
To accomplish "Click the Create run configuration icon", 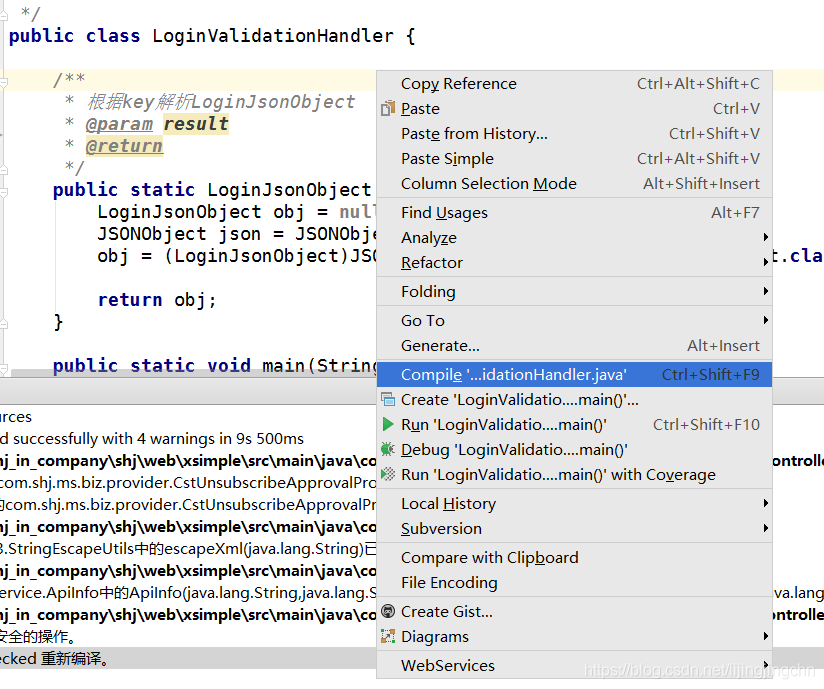I will click(x=388, y=399).
